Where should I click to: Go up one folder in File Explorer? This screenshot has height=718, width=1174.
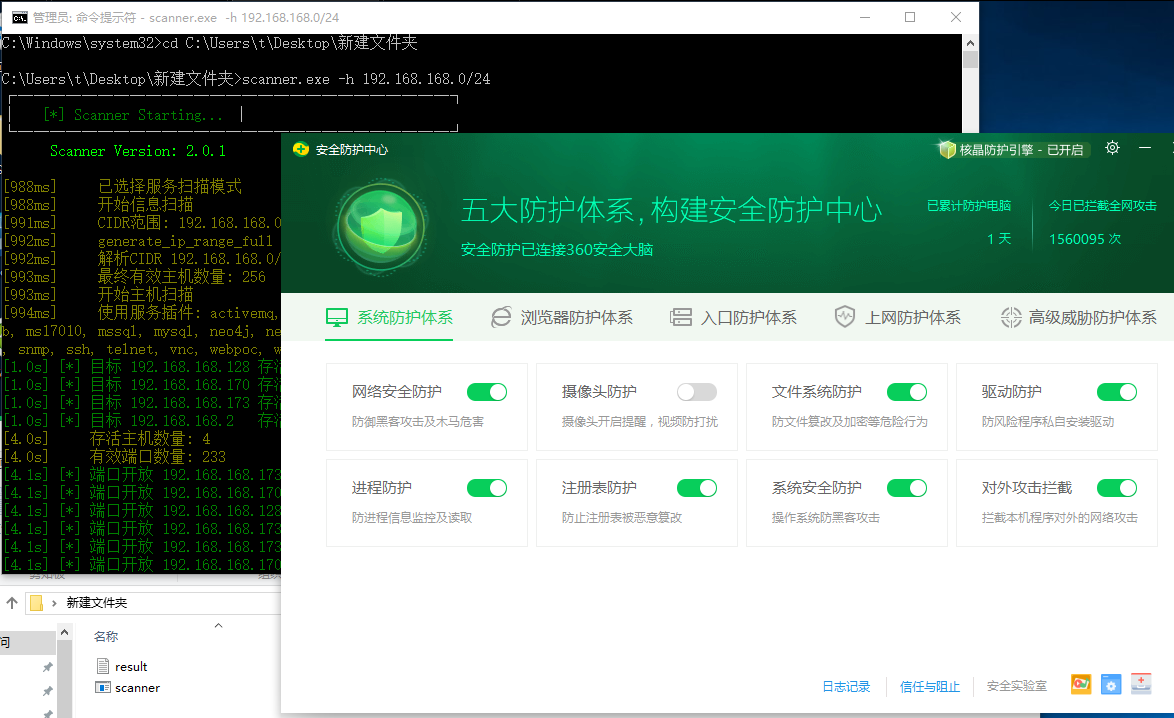point(12,603)
